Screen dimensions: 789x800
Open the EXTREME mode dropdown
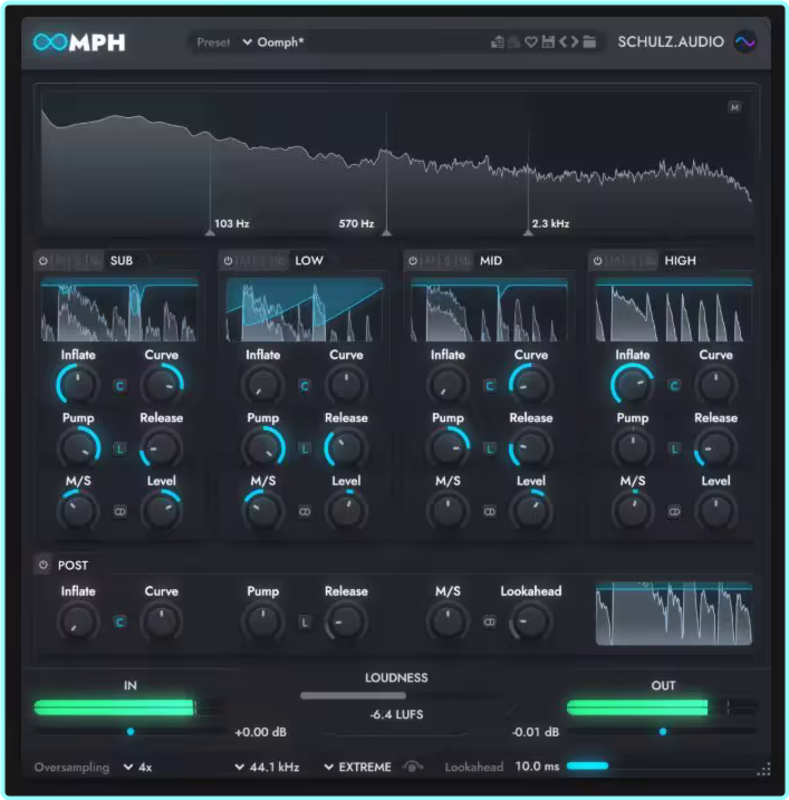(358, 767)
